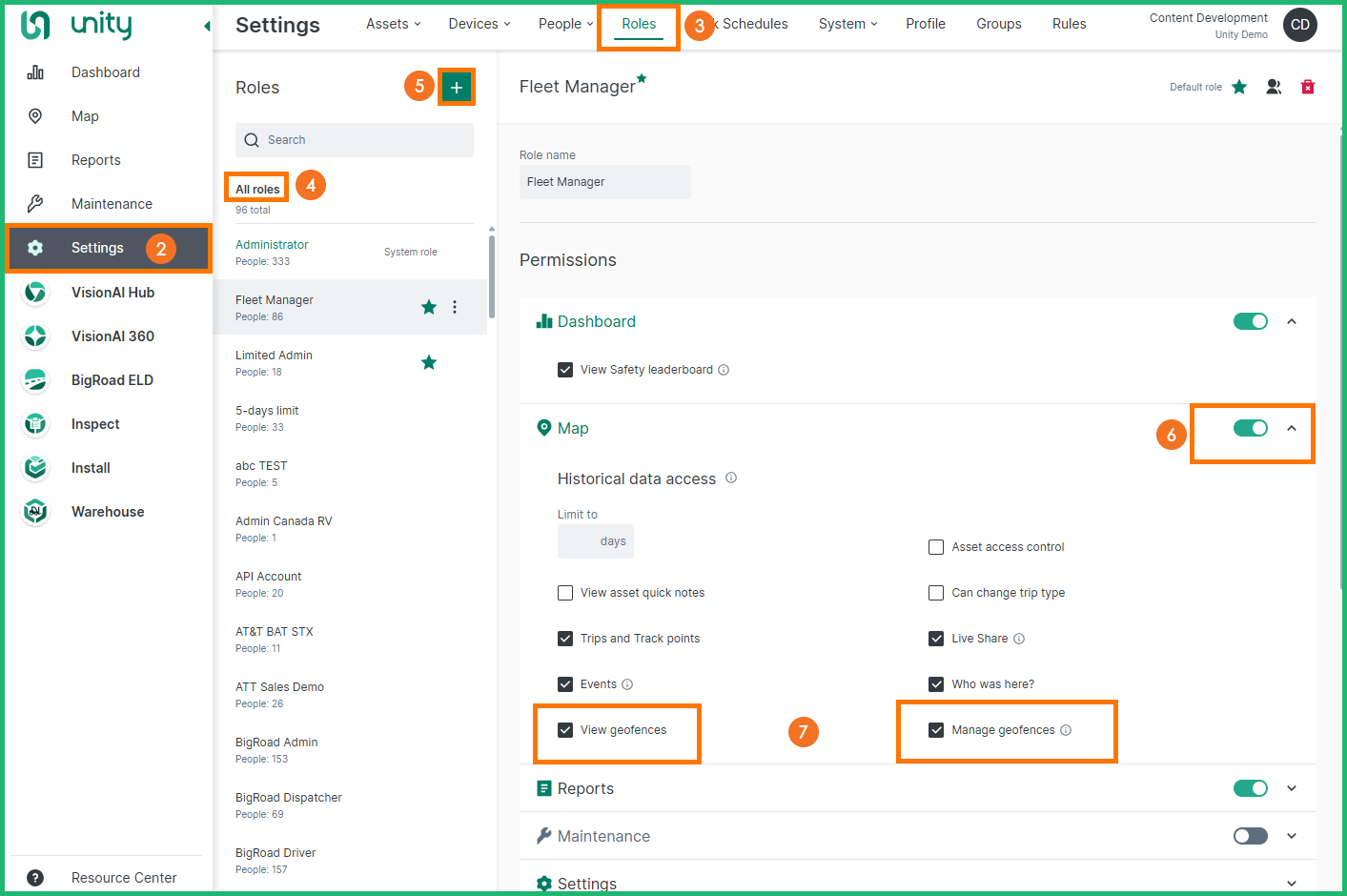The width and height of the screenshot is (1347, 896).
Task: Click the assign people icon in role header
Action: pyautogui.click(x=1273, y=87)
